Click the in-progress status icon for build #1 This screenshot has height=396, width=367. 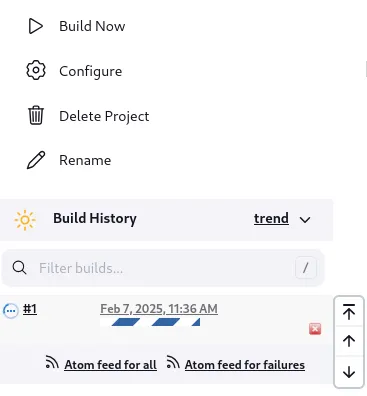(11, 311)
